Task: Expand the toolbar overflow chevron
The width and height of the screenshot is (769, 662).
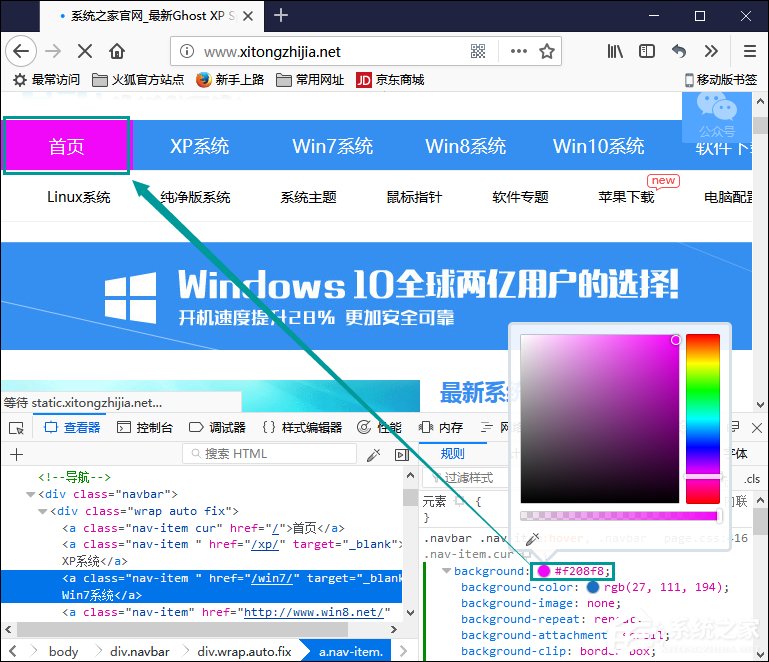Action: click(x=711, y=51)
